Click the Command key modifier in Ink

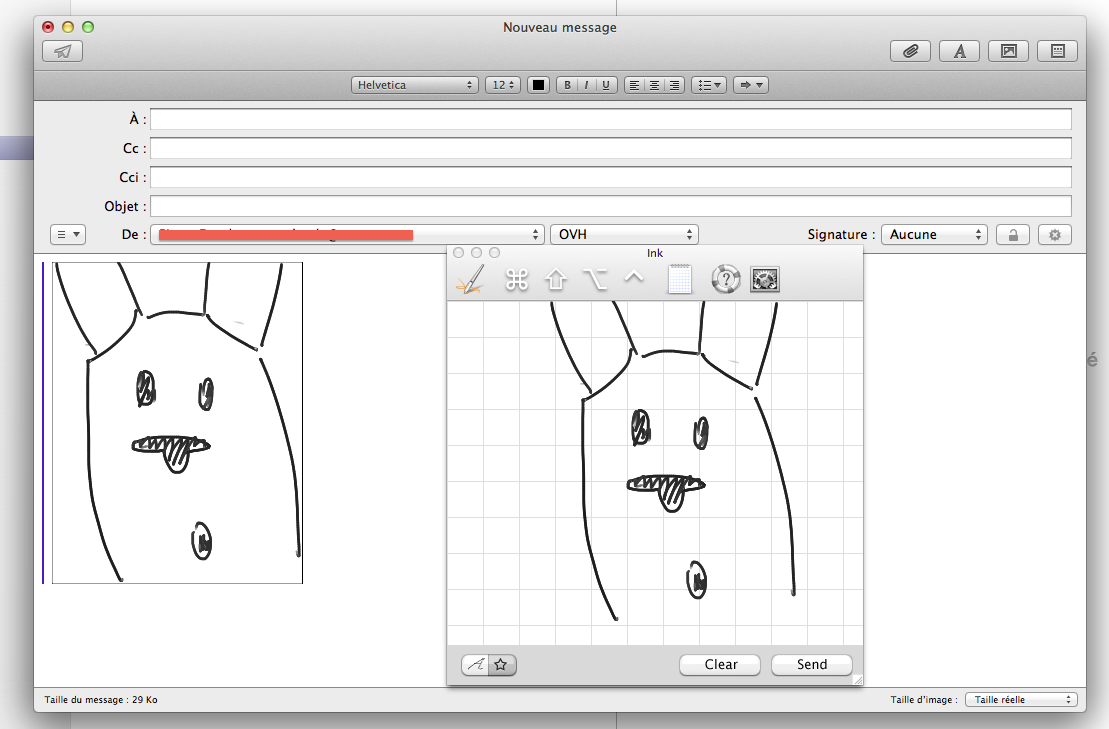(x=516, y=280)
